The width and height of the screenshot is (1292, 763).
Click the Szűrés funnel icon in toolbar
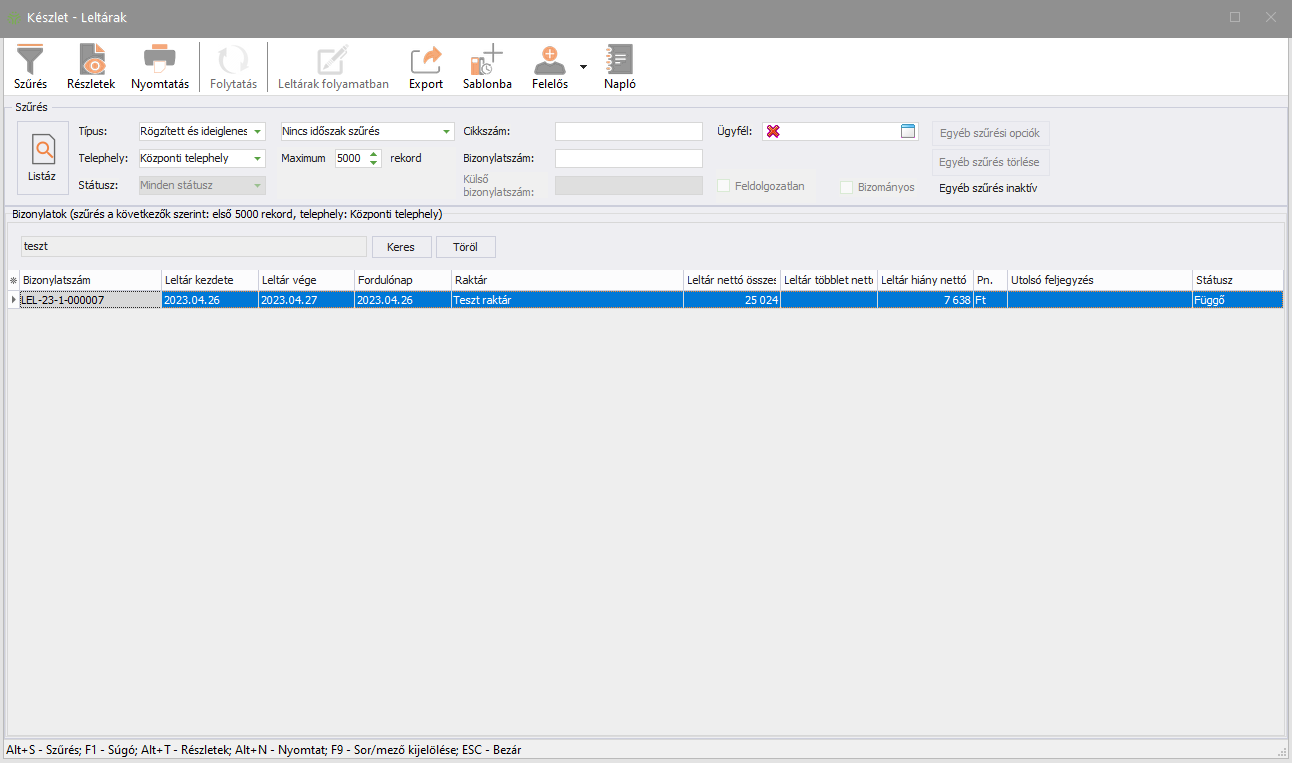30,62
